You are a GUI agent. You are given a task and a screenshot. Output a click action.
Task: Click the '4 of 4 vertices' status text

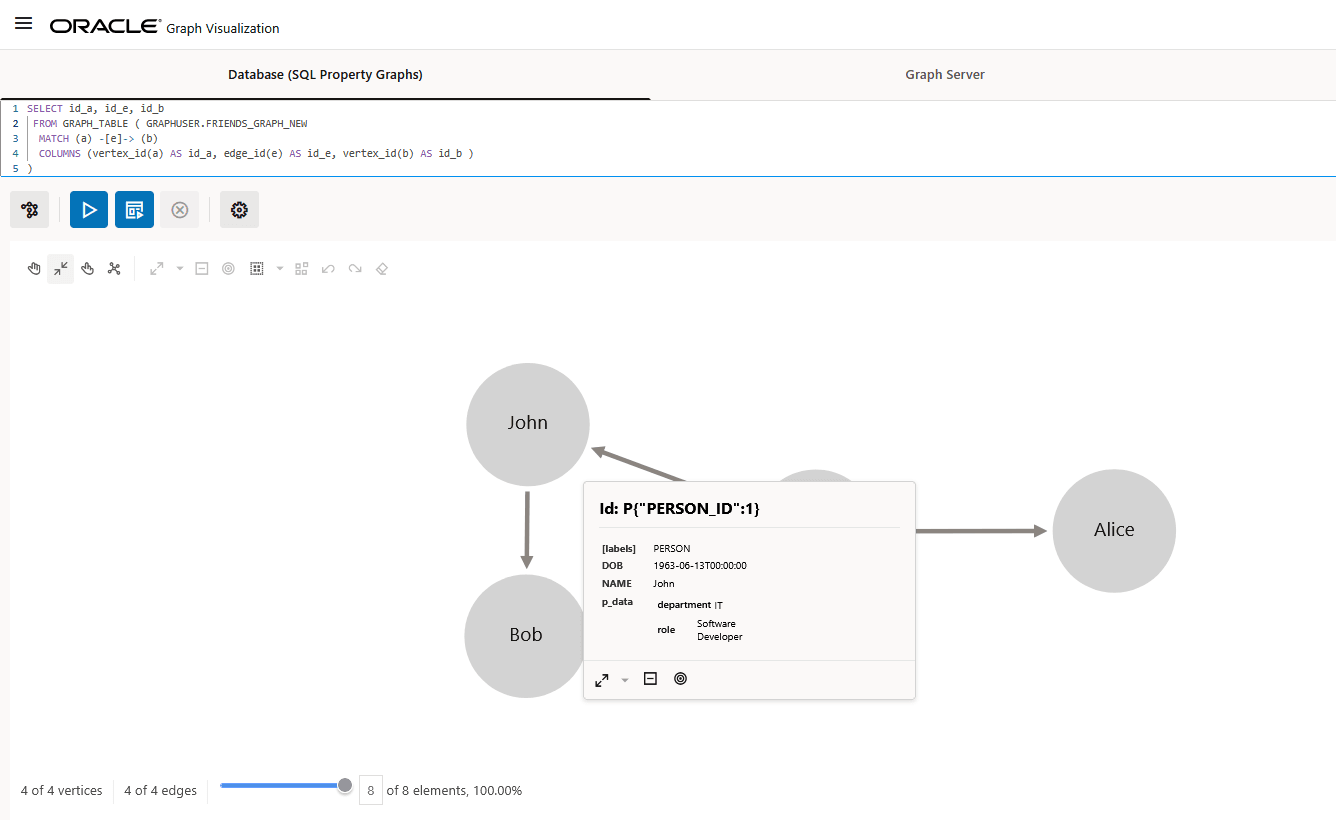[62, 791]
